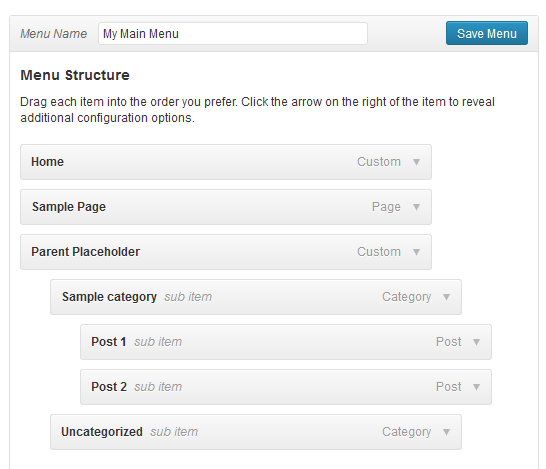Select the Post 2 sub item

[x=286, y=387]
